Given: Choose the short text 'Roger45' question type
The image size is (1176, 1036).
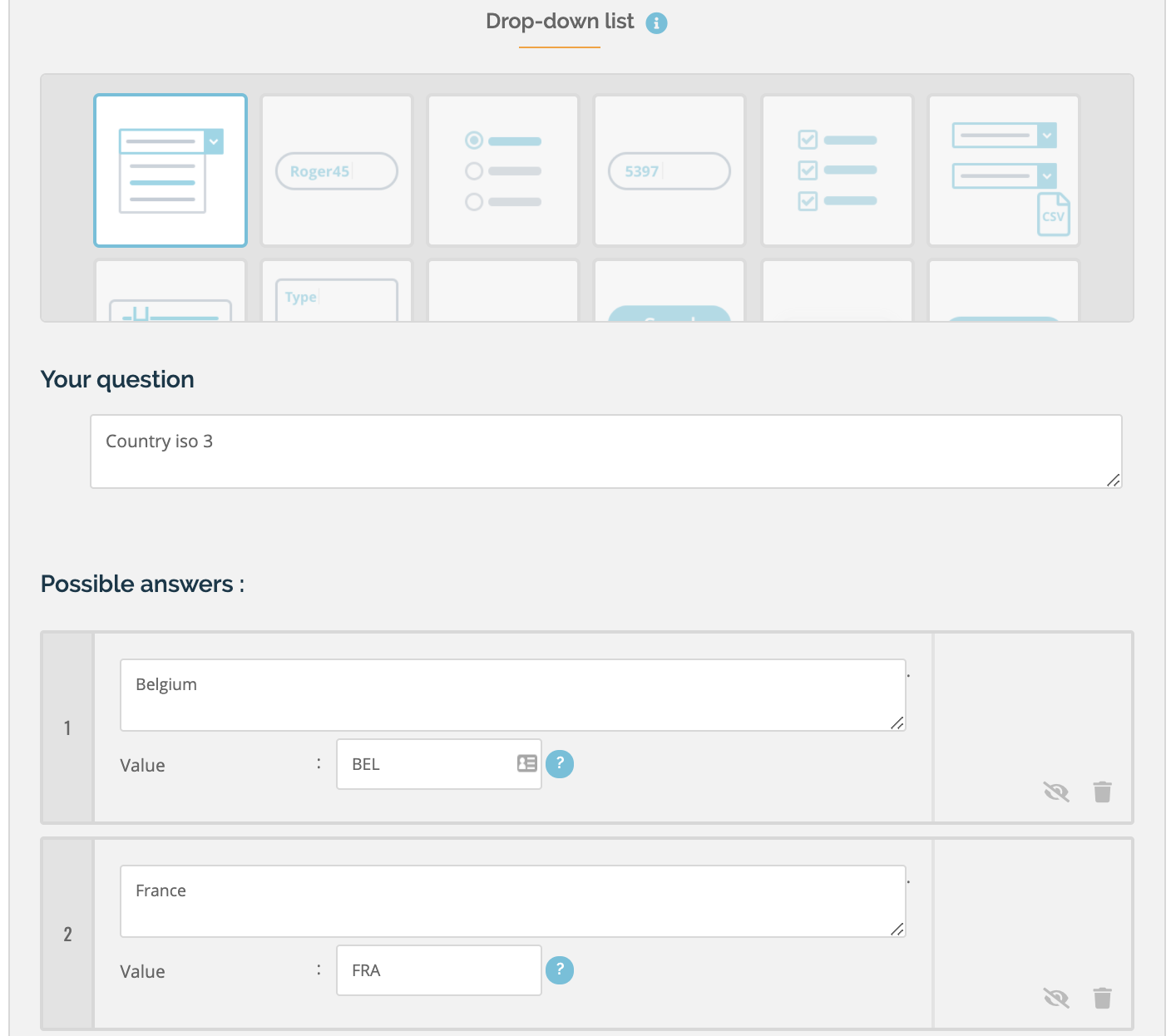Looking at the screenshot, I should click(337, 170).
